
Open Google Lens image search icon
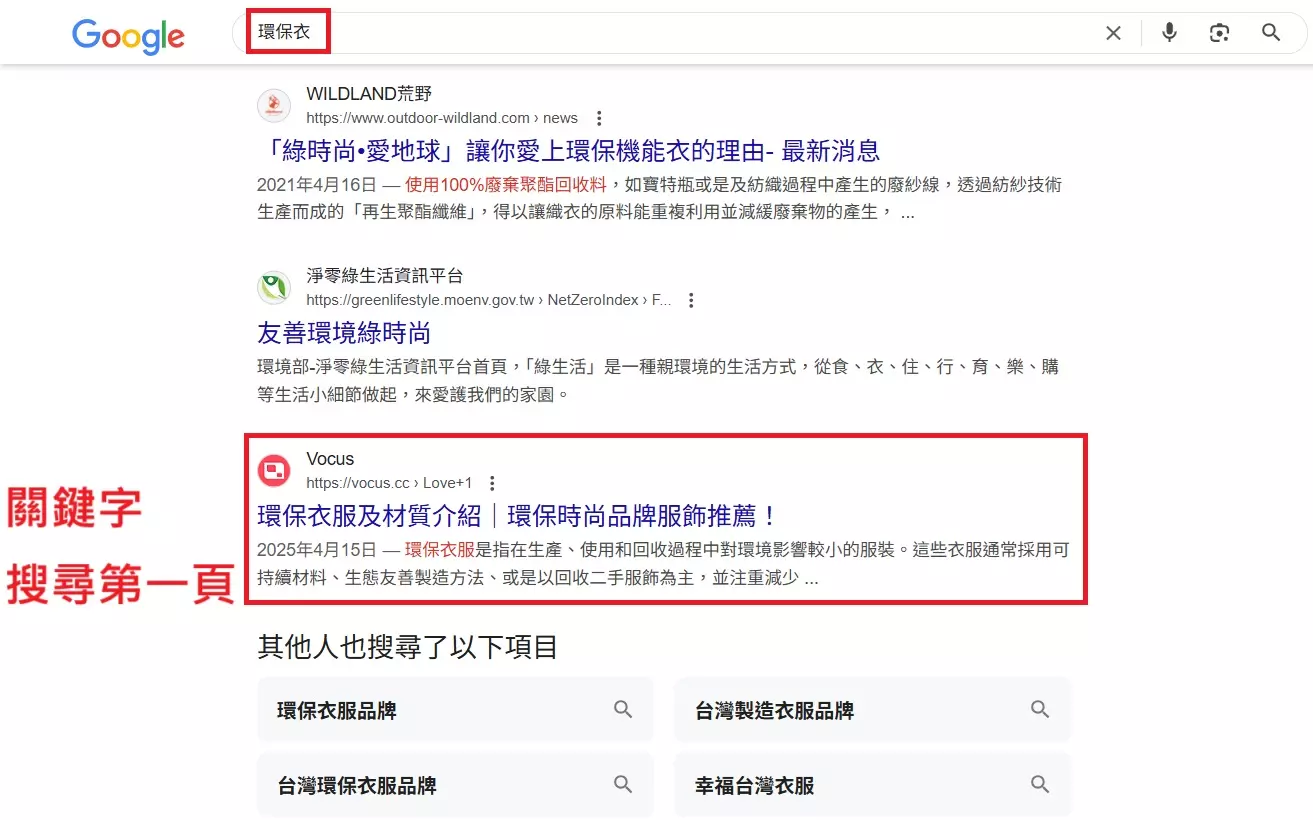tap(1219, 32)
